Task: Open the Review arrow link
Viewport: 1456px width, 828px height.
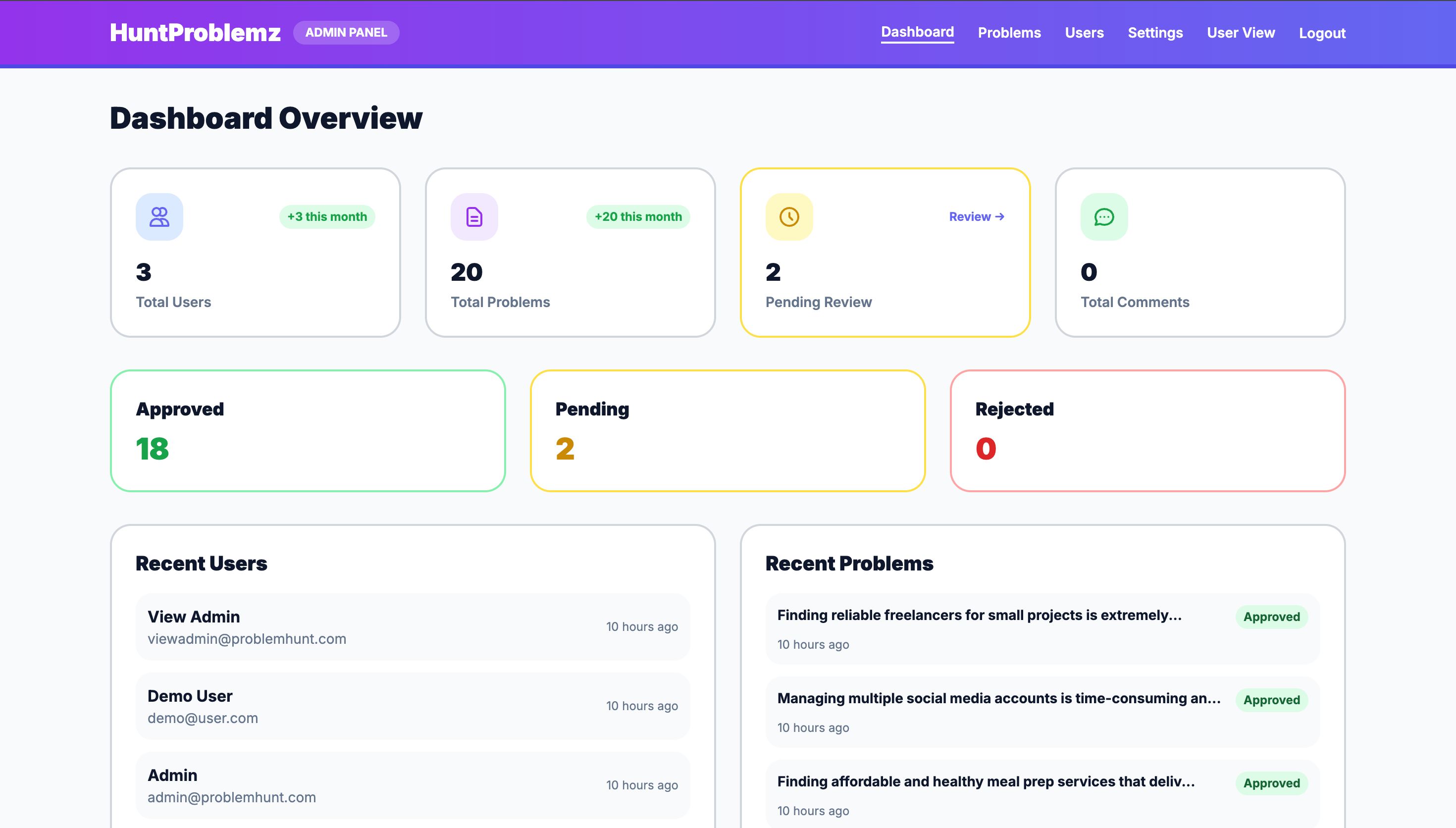Action: [976, 217]
